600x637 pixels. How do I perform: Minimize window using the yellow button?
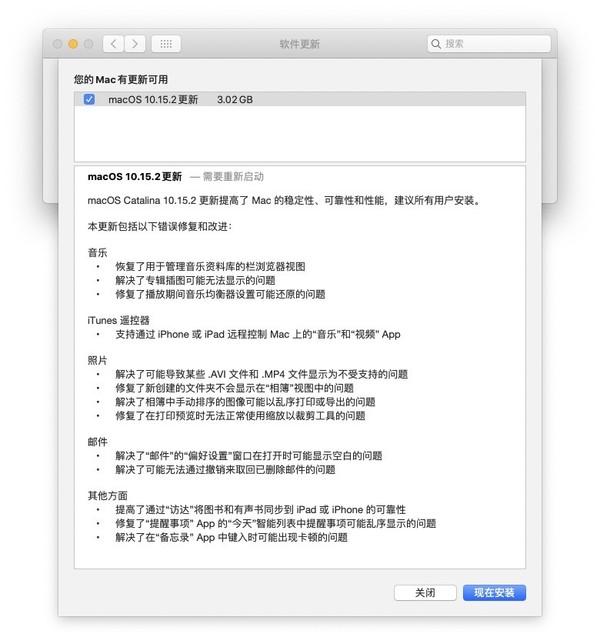tap(73, 44)
